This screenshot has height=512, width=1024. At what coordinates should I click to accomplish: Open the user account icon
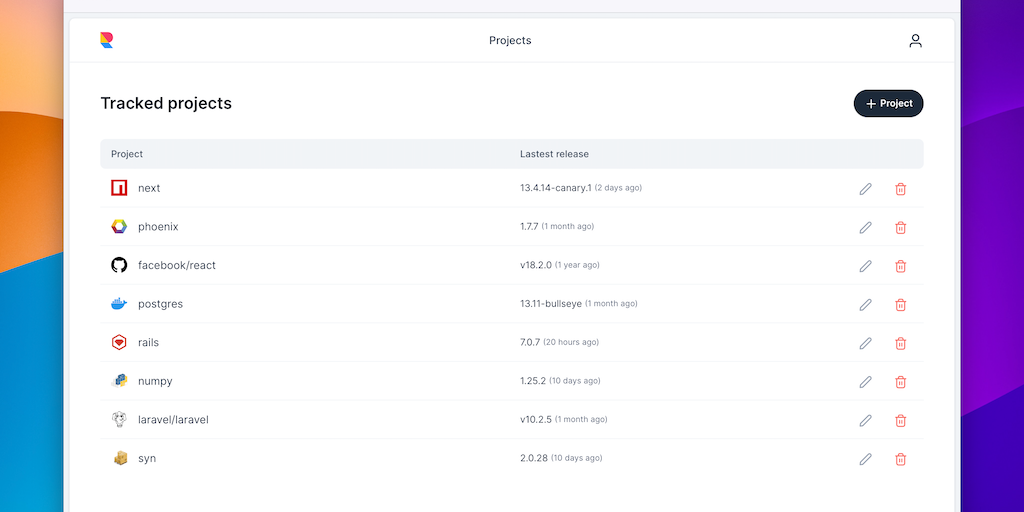tap(915, 41)
